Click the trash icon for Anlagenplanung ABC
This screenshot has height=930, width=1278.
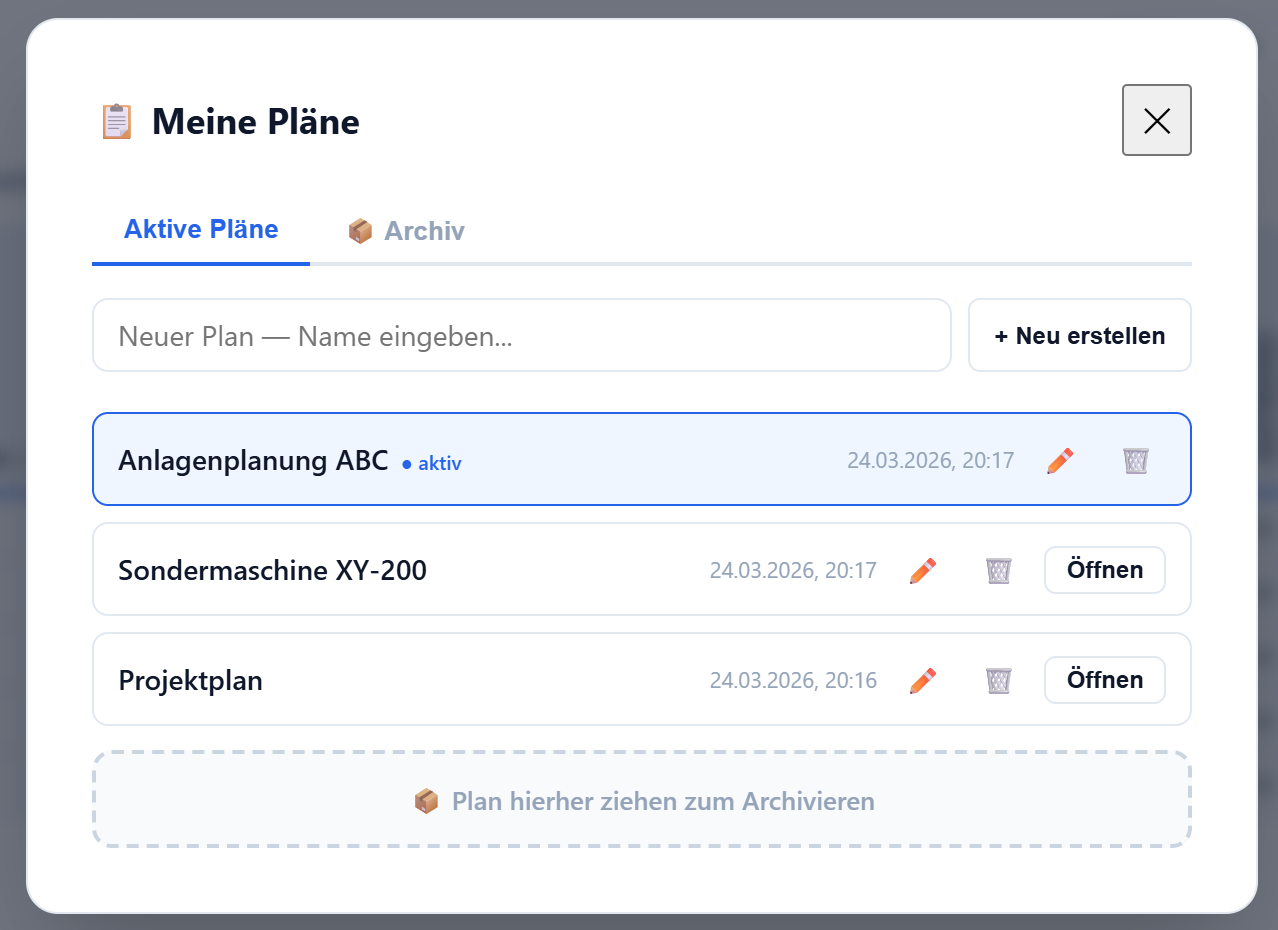click(x=1135, y=461)
